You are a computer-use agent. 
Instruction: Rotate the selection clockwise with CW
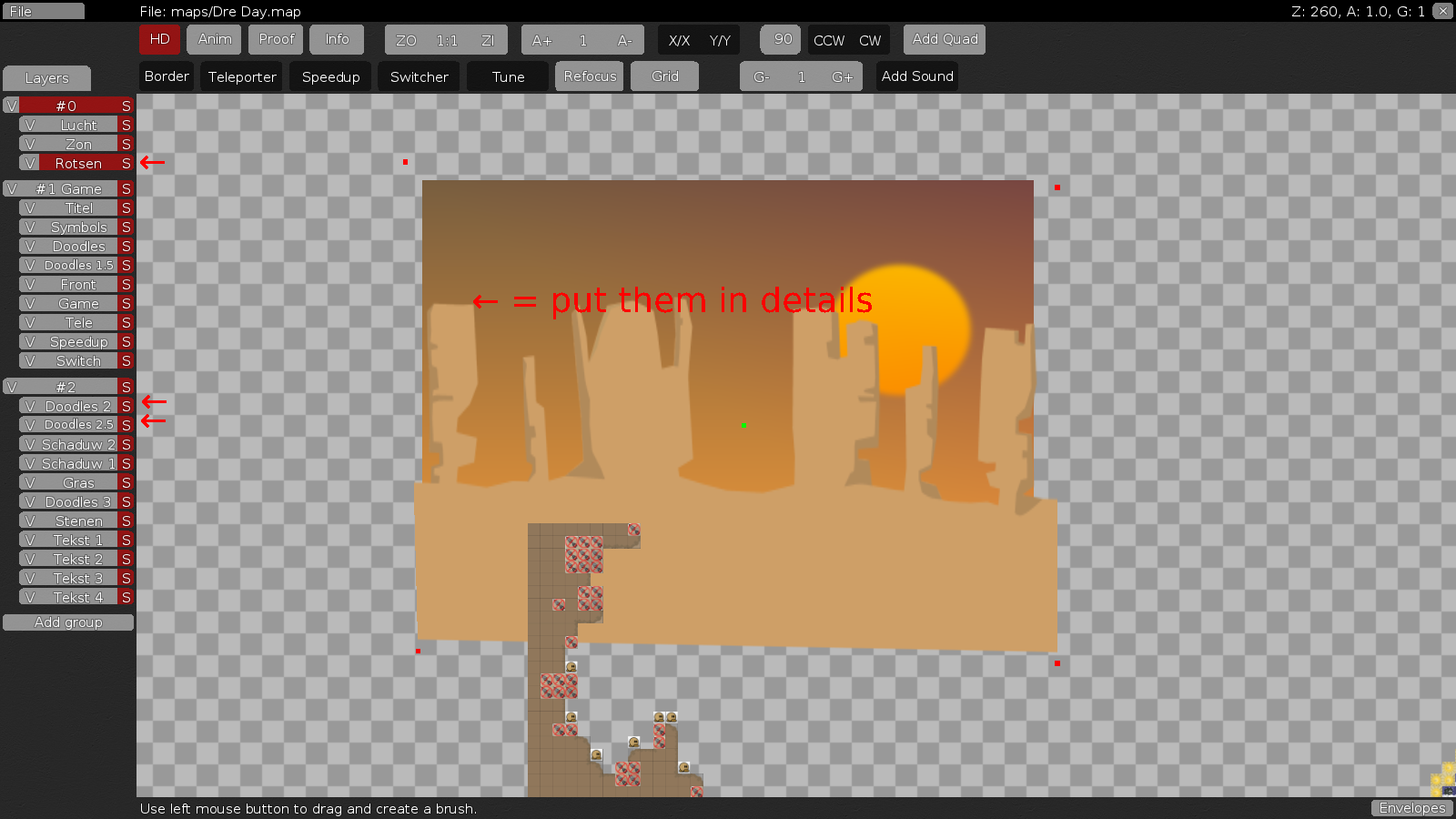[x=870, y=40]
